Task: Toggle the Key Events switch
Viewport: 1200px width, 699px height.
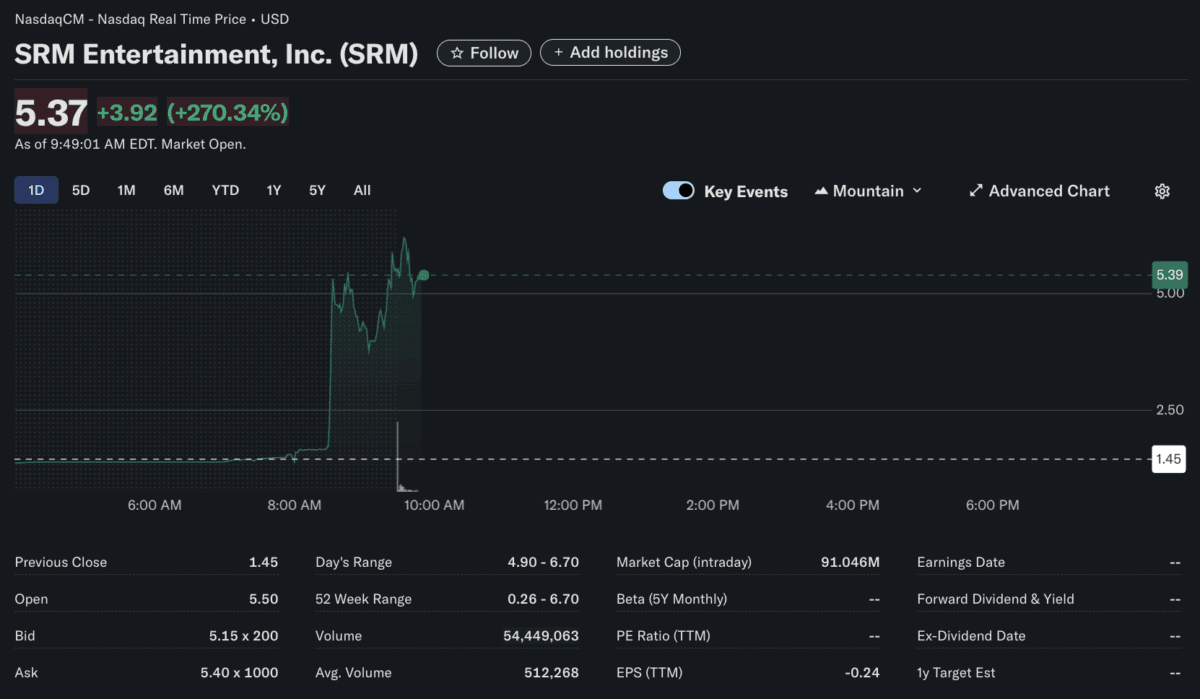Action: point(679,191)
